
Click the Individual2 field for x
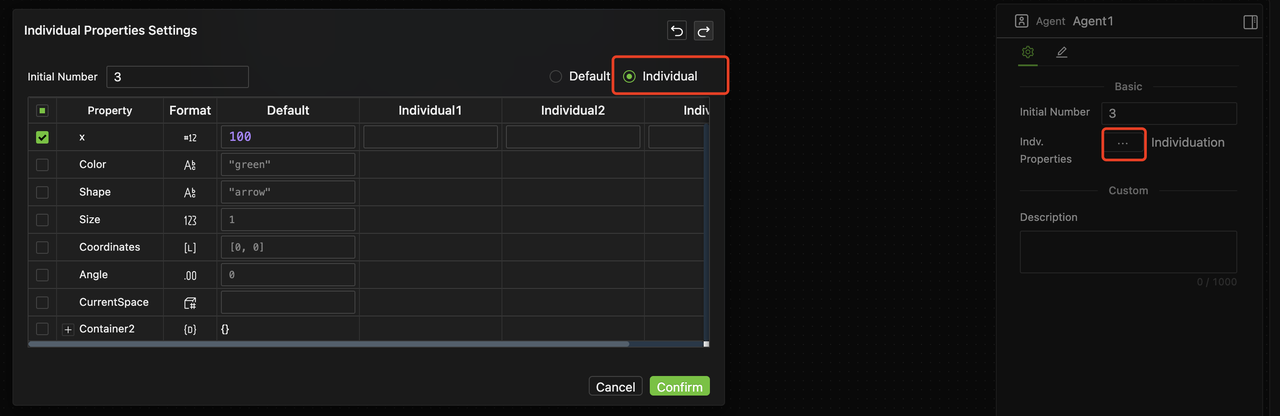click(x=573, y=137)
